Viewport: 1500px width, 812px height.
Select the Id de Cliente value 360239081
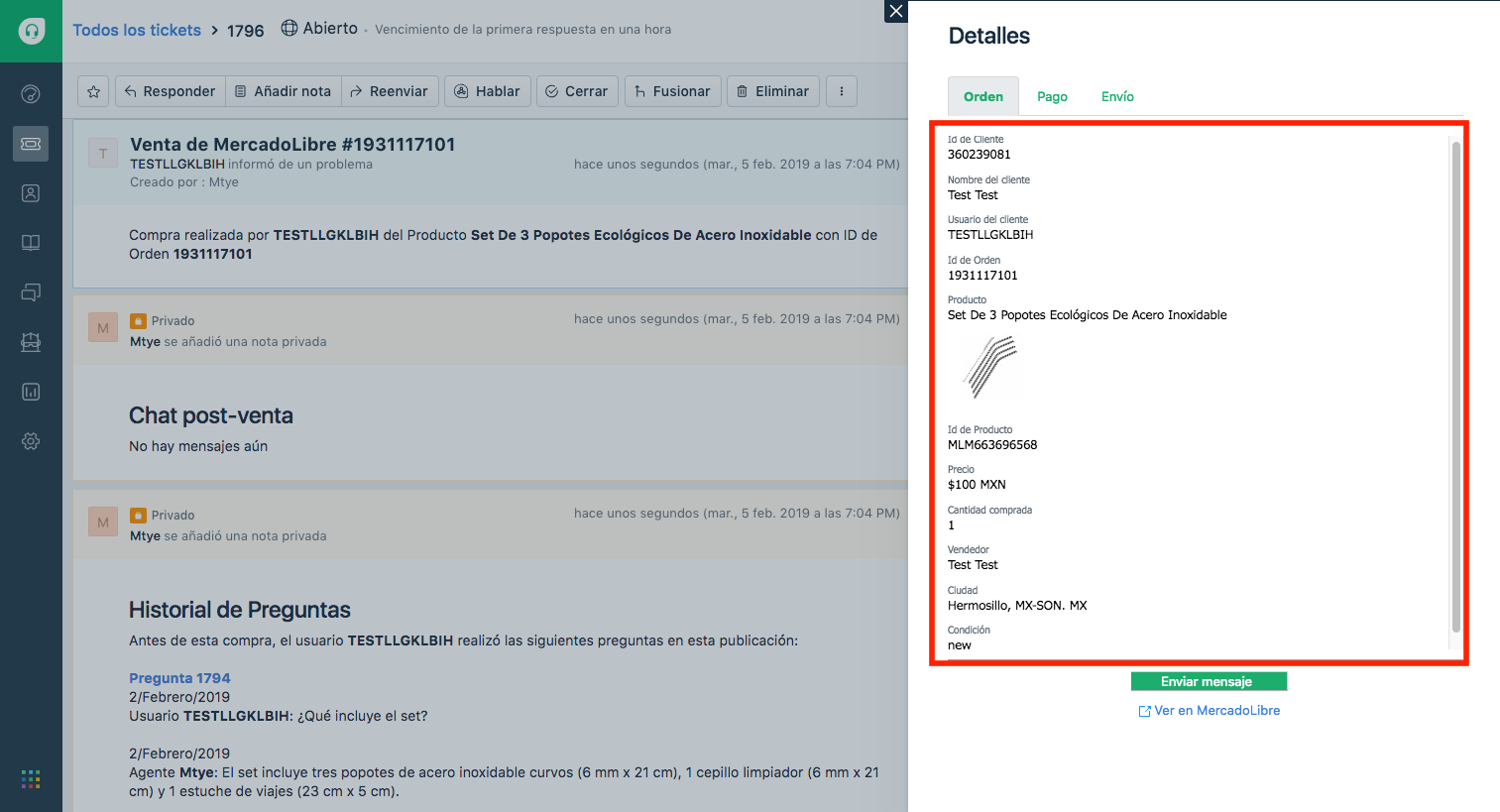click(x=980, y=155)
